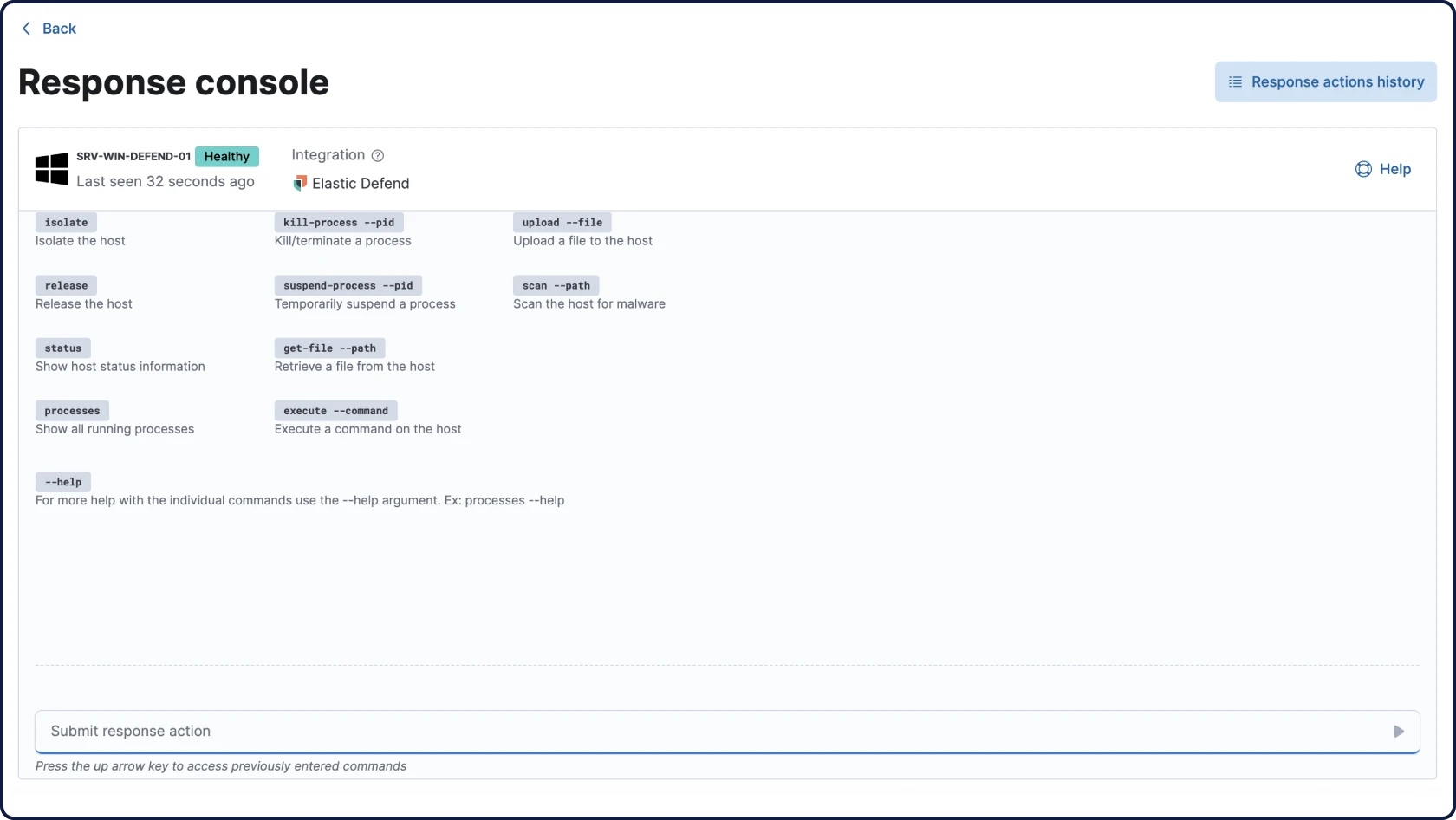Select the isolate command badge
Image resolution: width=1456 pixels, height=820 pixels.
[66, 223]
